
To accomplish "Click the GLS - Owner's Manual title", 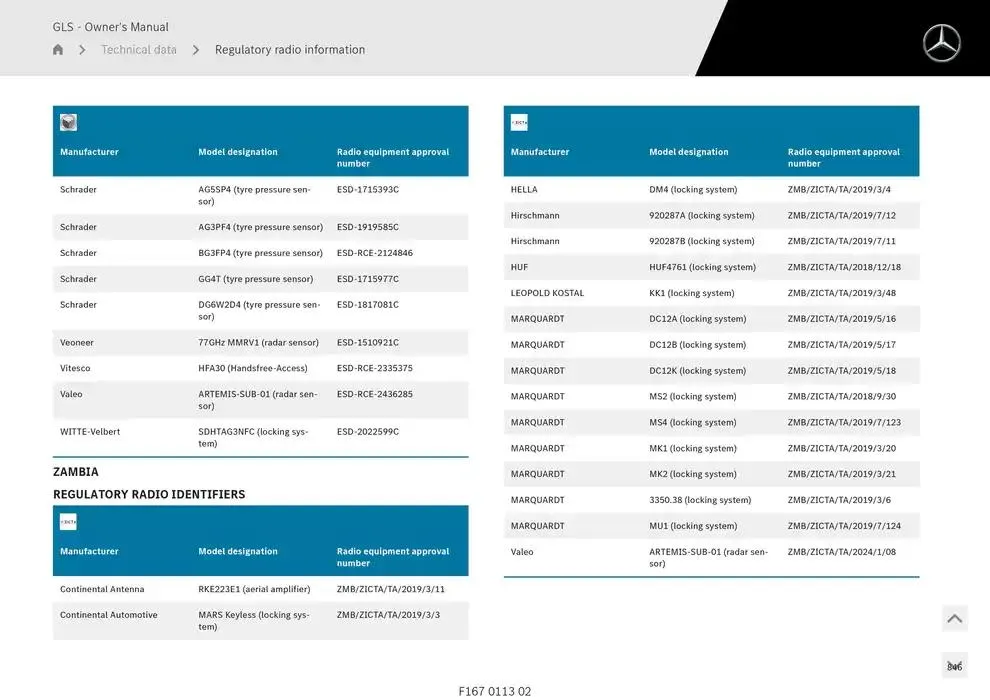I will 111,27.
